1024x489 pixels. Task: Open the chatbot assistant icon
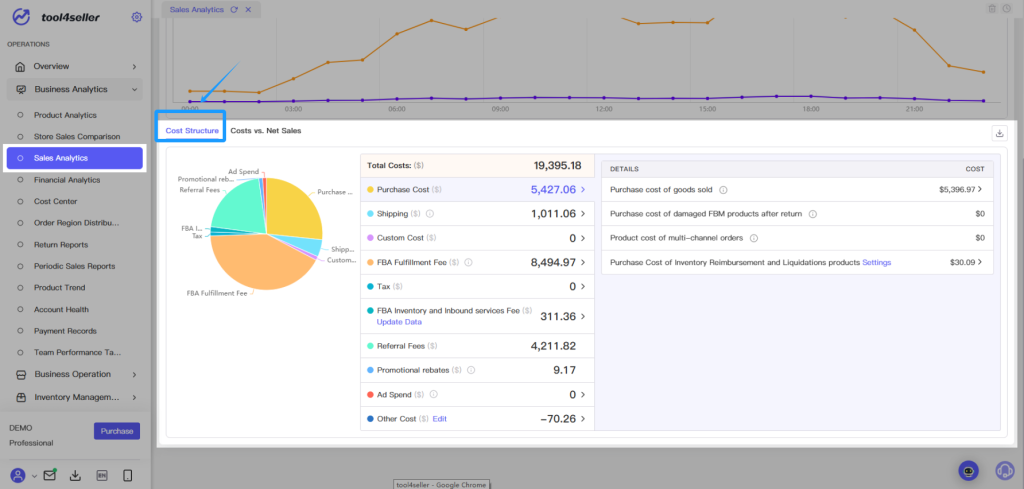pyautogui.click(x=968, y=470)
